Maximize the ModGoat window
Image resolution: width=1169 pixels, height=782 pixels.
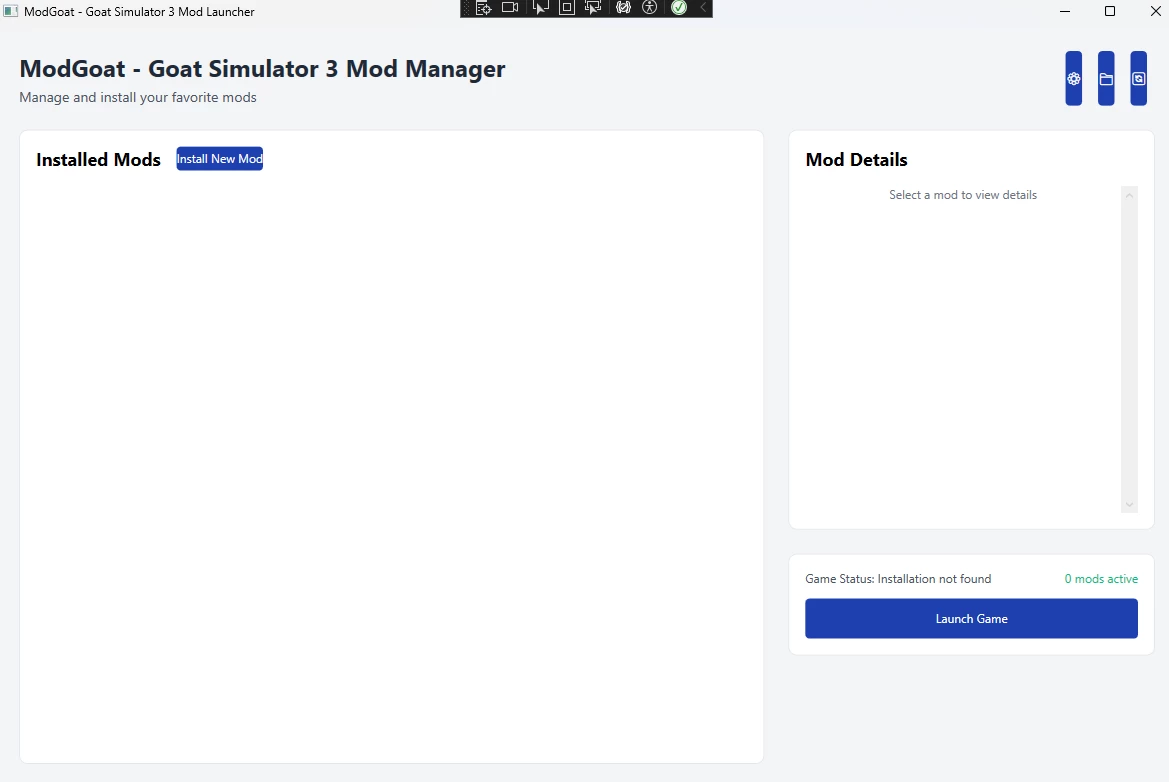[1109, 11]
